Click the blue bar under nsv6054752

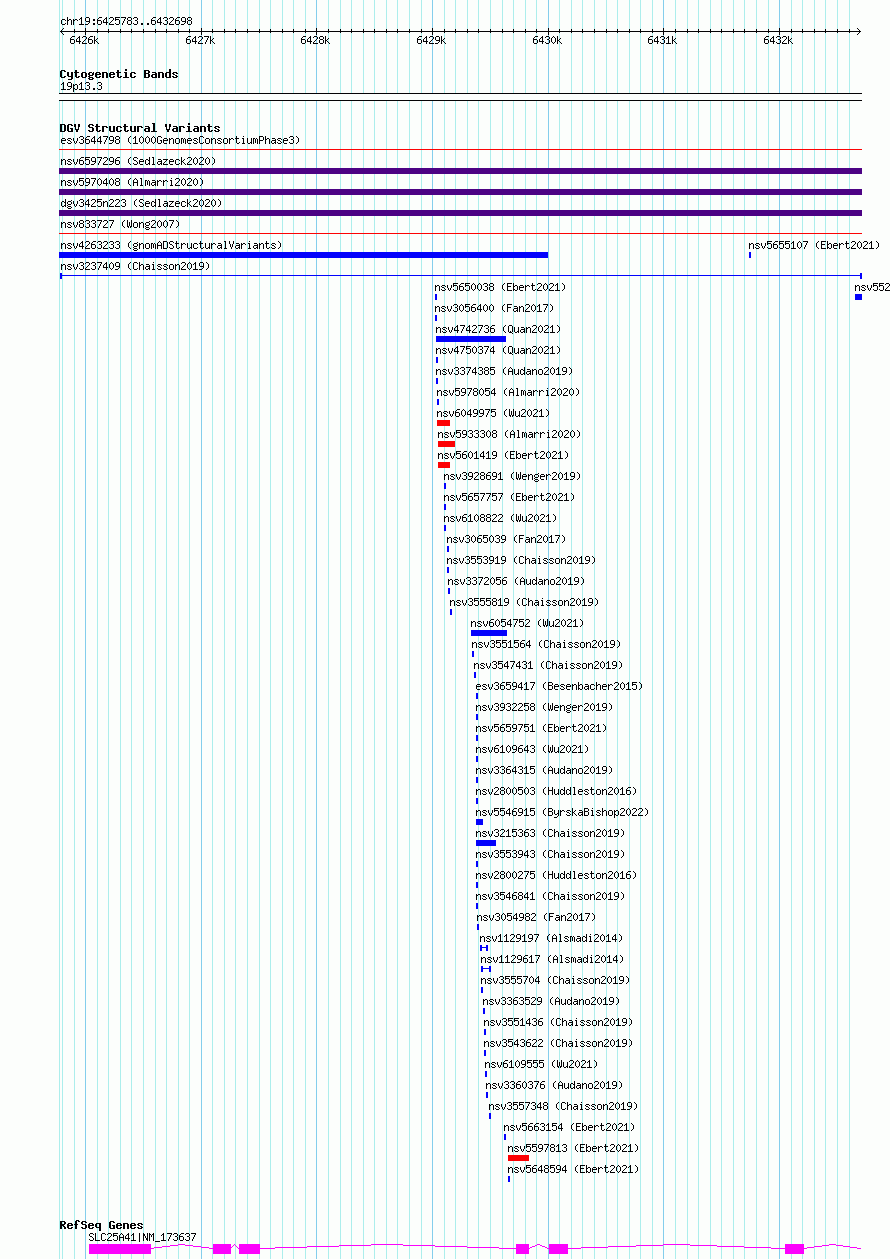[x=489, y=633]
